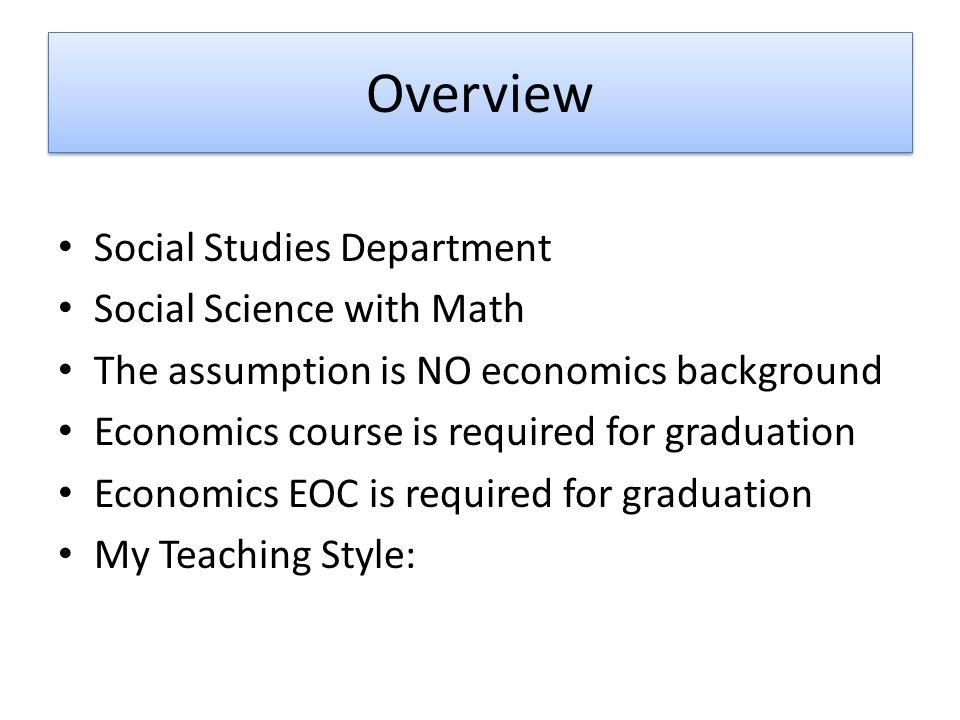Click the bullet dot before Economics EOC
This screenshot has width=960, height=720.
[x=66, y=493]
